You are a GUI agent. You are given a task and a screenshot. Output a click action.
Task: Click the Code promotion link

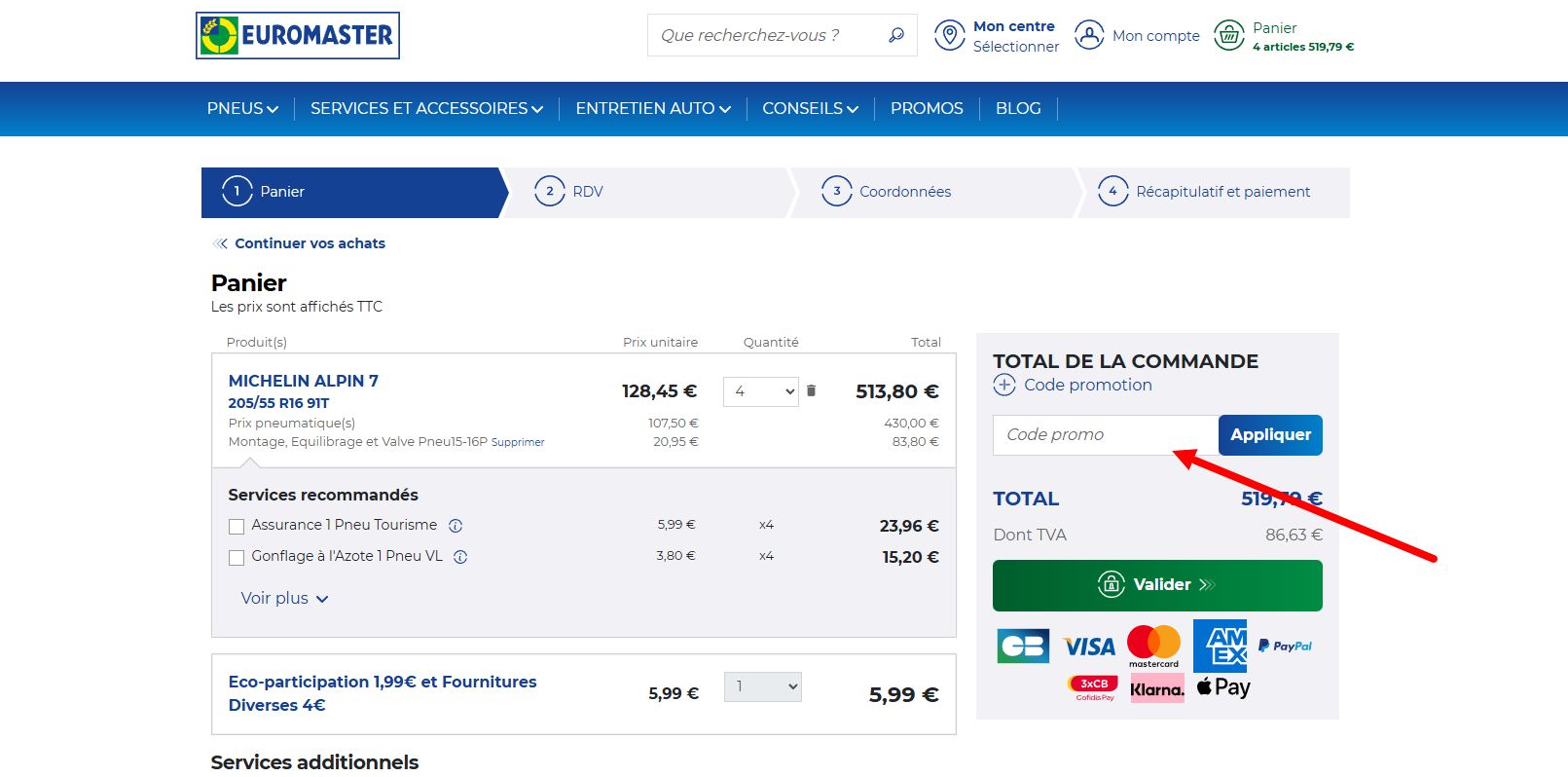click(x=1088, y=385)
